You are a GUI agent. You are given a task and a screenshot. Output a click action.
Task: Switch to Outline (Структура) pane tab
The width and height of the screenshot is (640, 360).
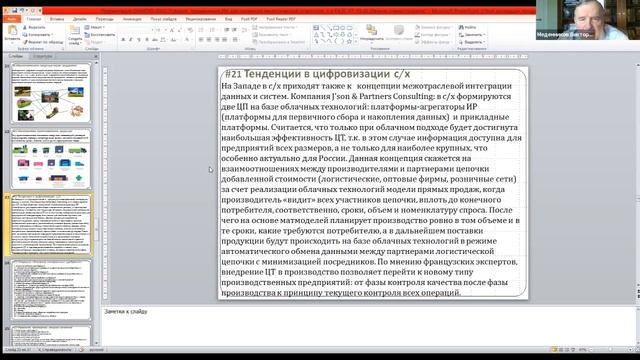tap(42, 56)
